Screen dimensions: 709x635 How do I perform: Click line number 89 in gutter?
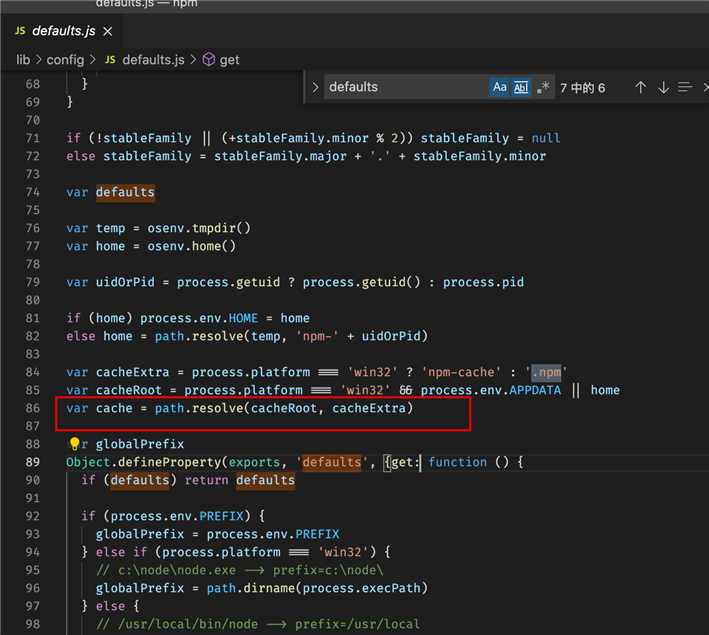point(33,462)
